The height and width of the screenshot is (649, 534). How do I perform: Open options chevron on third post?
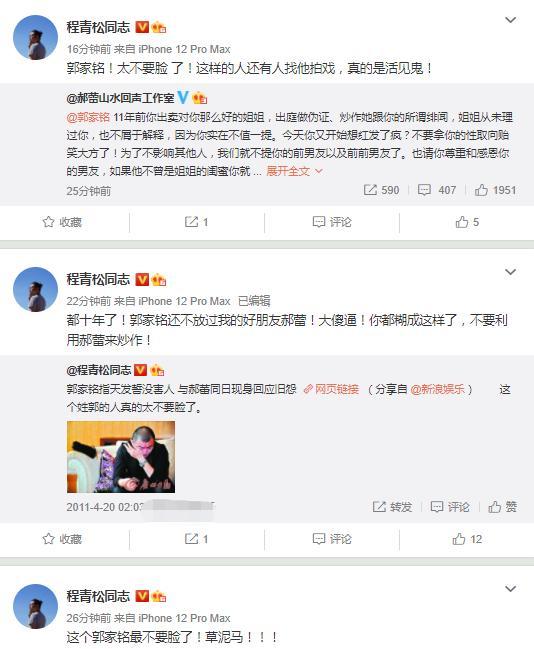510,589
